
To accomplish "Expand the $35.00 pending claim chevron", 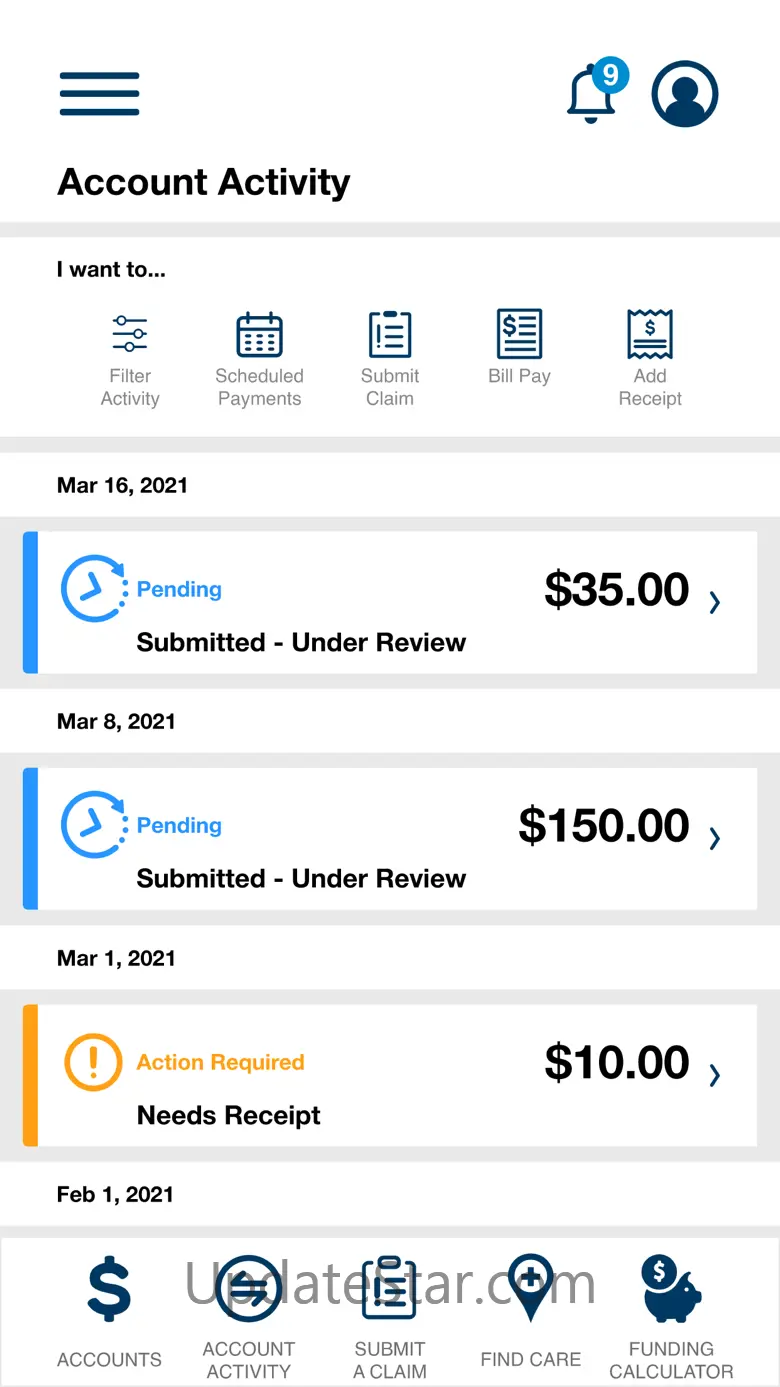I will pos(714,602).
